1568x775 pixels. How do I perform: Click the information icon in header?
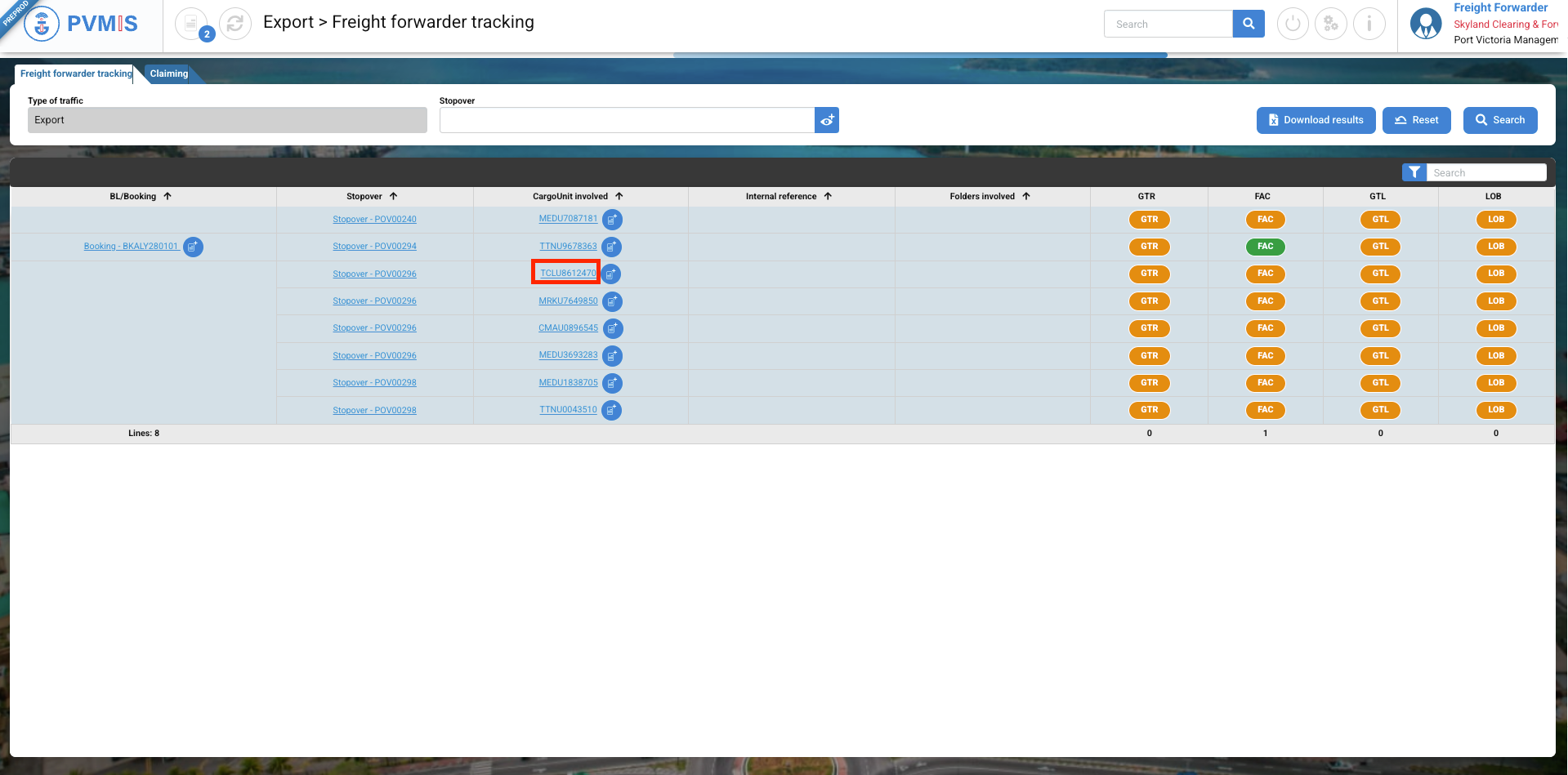point(1369,24)
